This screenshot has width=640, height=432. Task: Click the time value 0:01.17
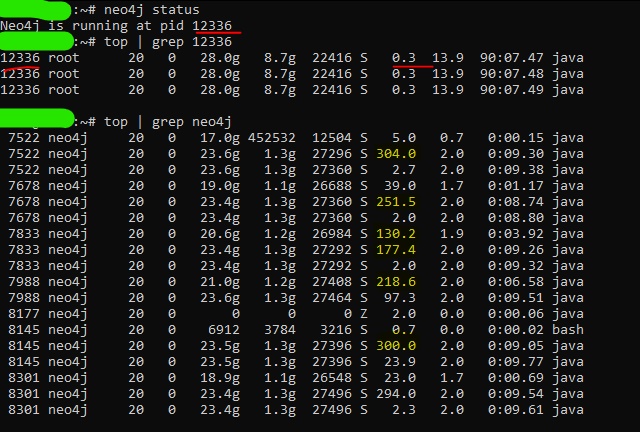[x=516, y=186]
